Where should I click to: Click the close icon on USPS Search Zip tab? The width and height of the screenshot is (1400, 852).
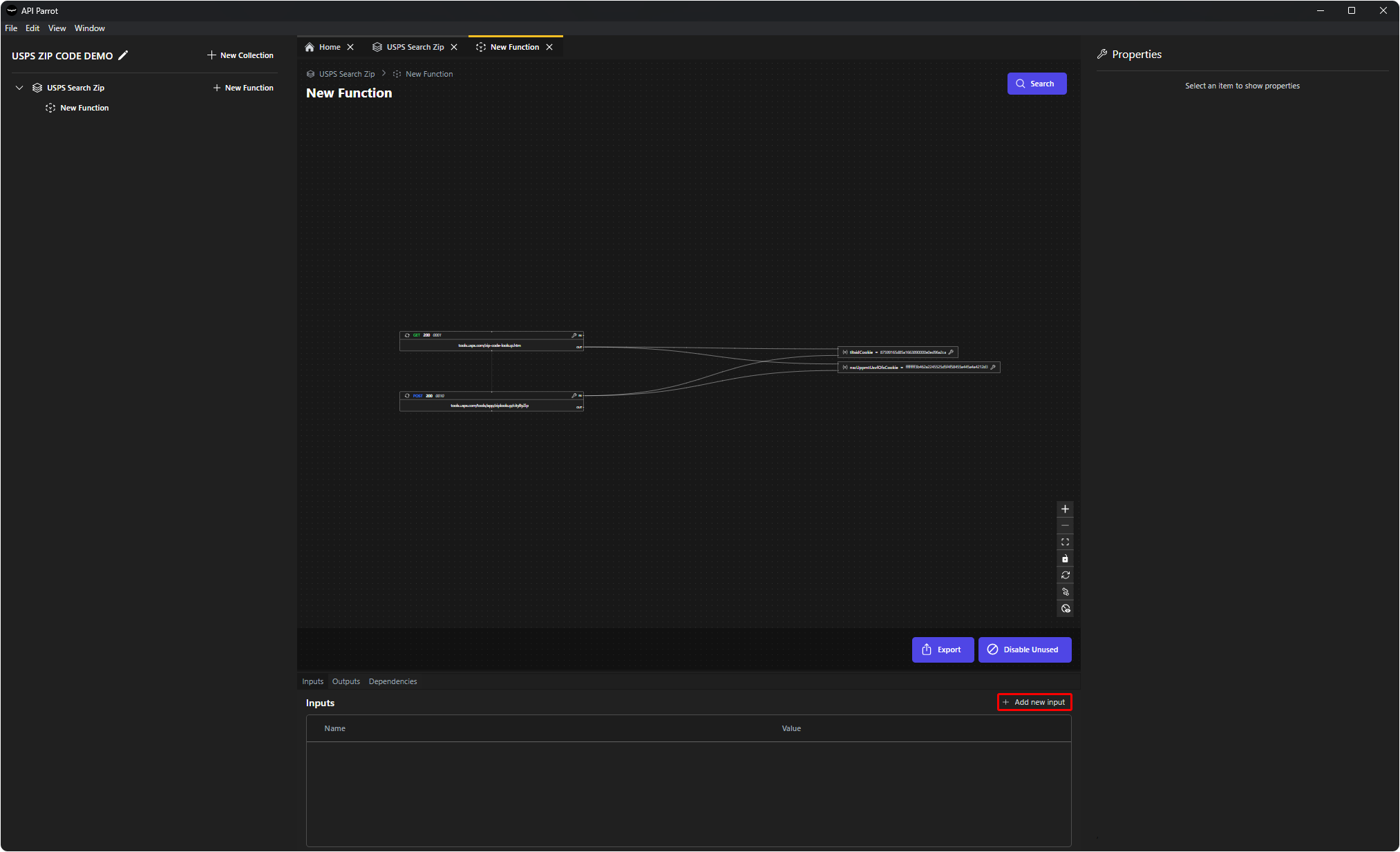[454, 46]
